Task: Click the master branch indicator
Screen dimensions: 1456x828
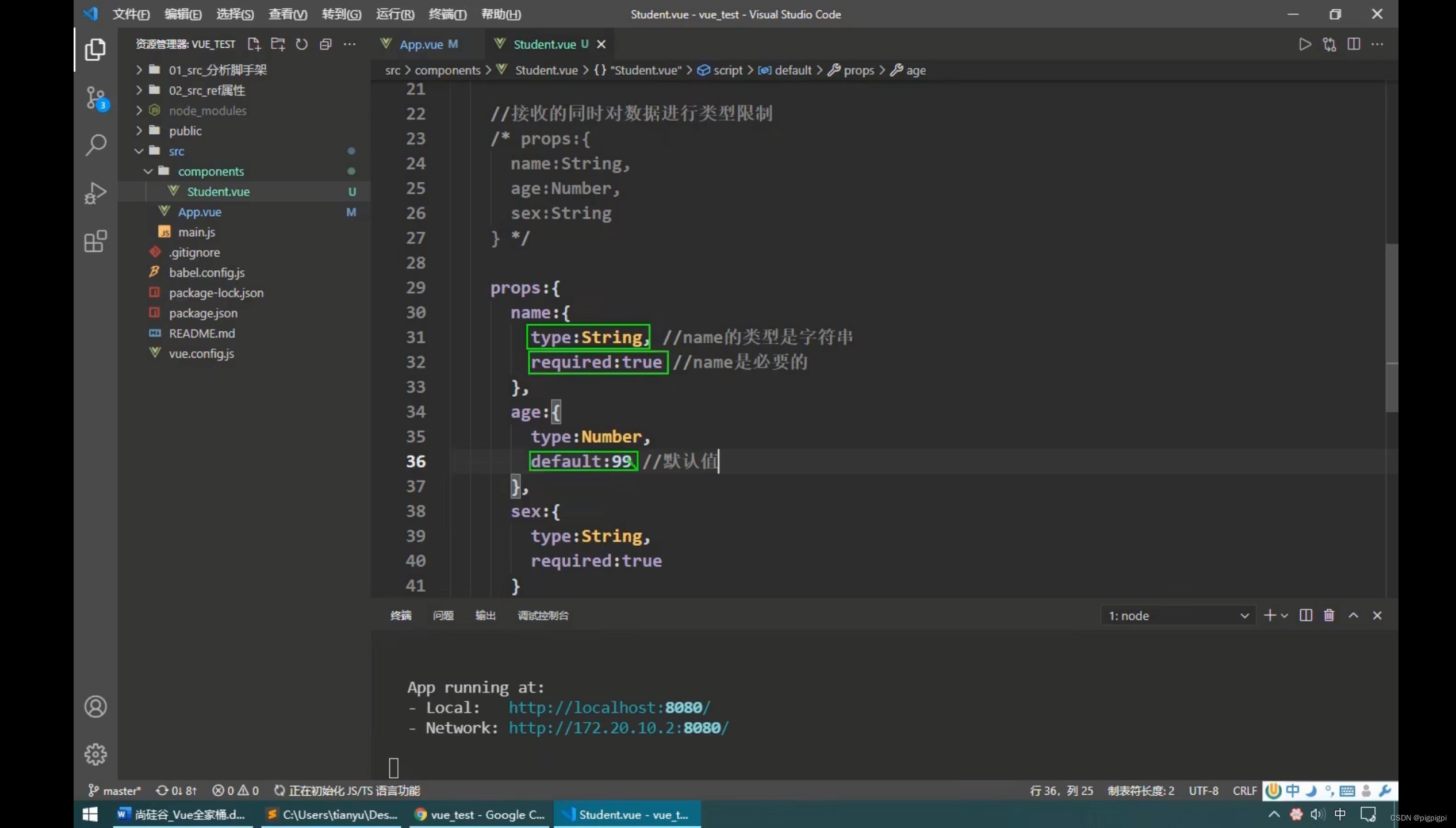Action: pyautogui.click(x=114, y=791)
